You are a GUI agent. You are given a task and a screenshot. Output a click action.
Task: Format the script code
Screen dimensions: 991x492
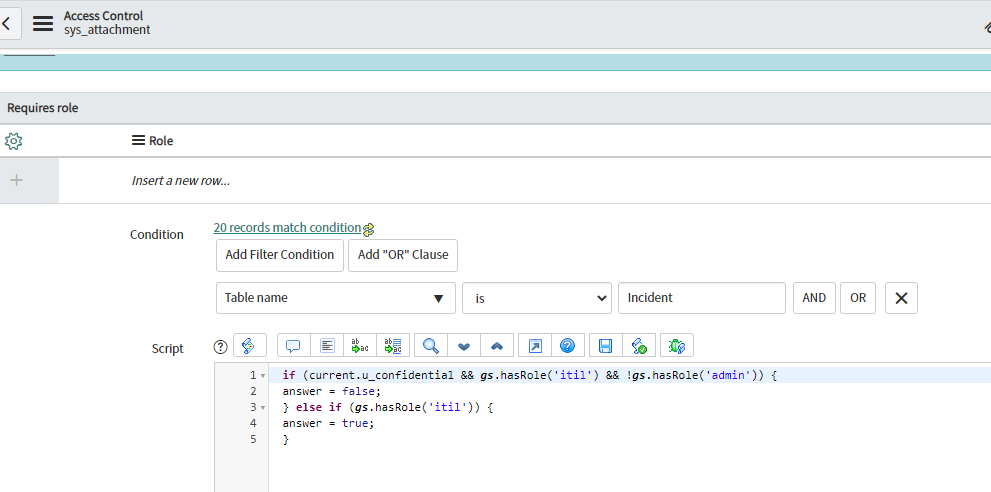[327, 345]
